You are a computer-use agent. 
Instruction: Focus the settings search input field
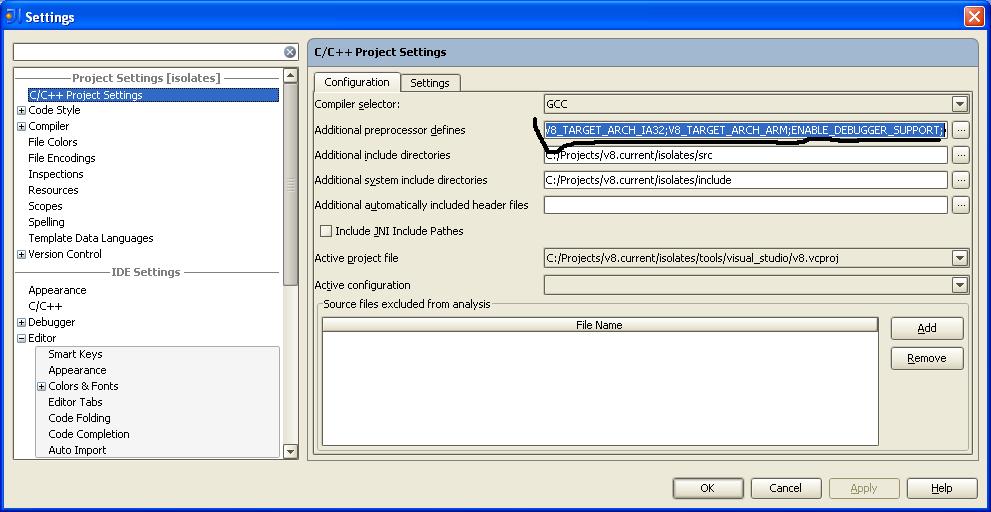pyautogui.click(x=147, y=52)
